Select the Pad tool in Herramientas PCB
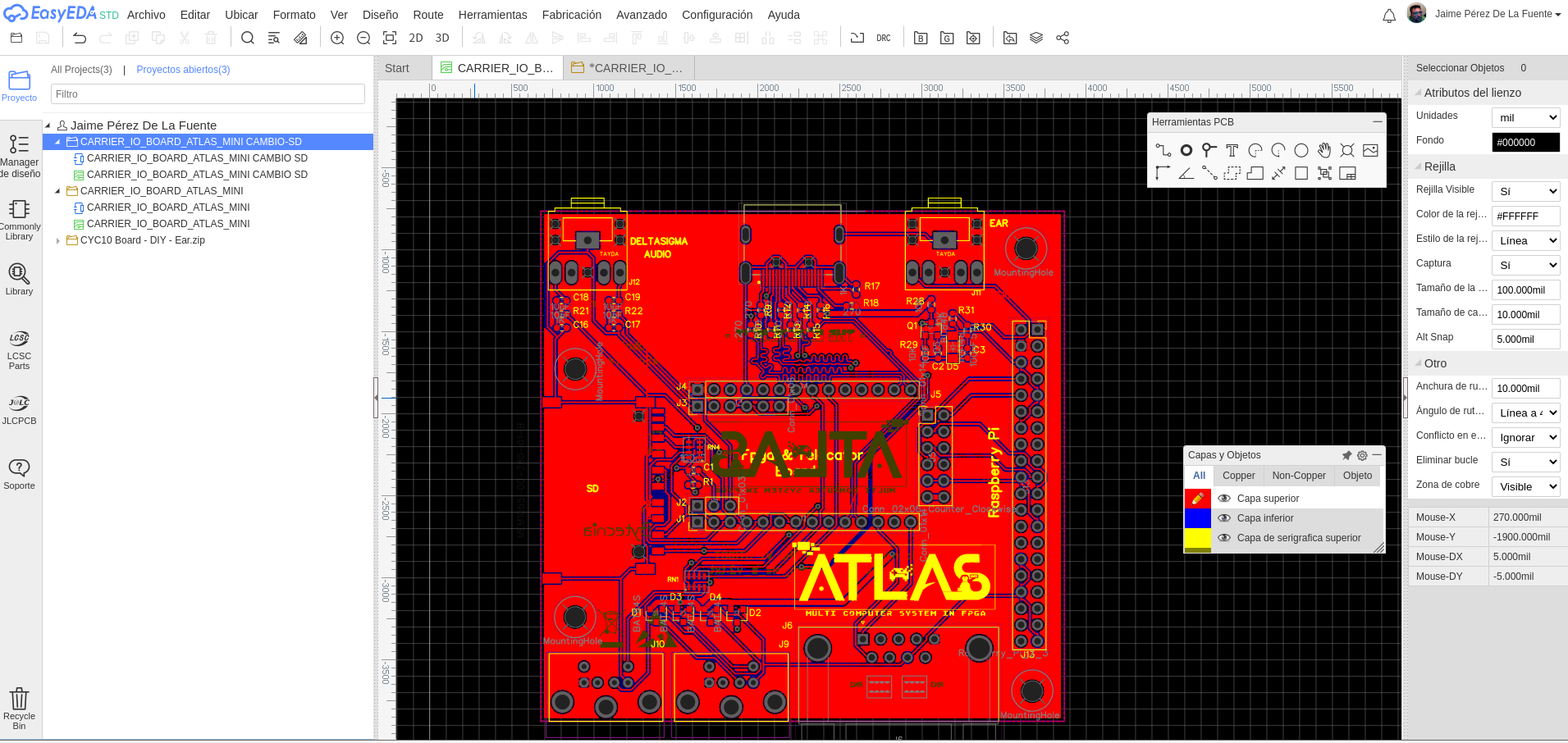 1186,150
